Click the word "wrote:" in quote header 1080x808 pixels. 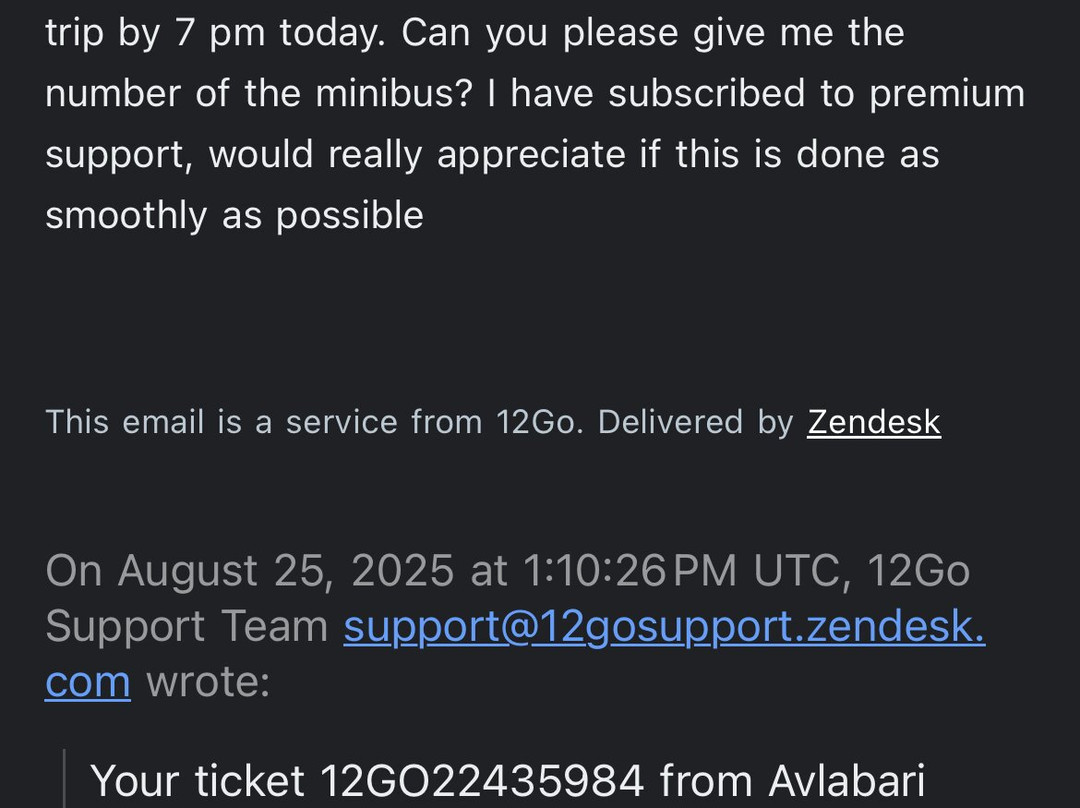click(x=208, y=682)
